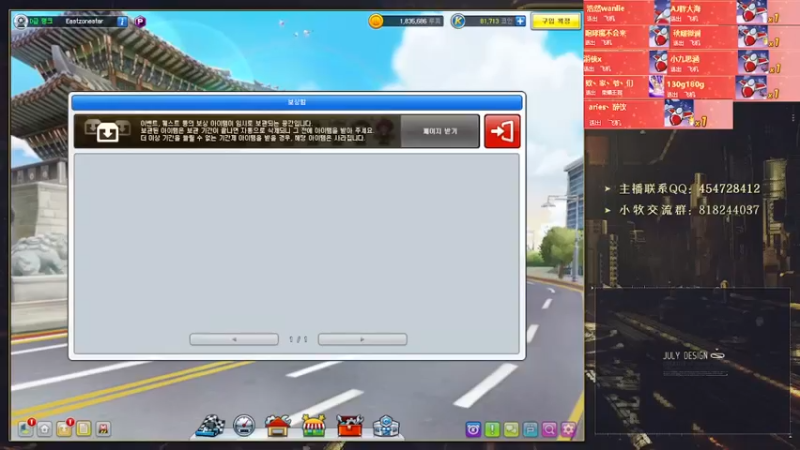
Task: Click the gold coin currency icon
Action: (x=376, y=21)
